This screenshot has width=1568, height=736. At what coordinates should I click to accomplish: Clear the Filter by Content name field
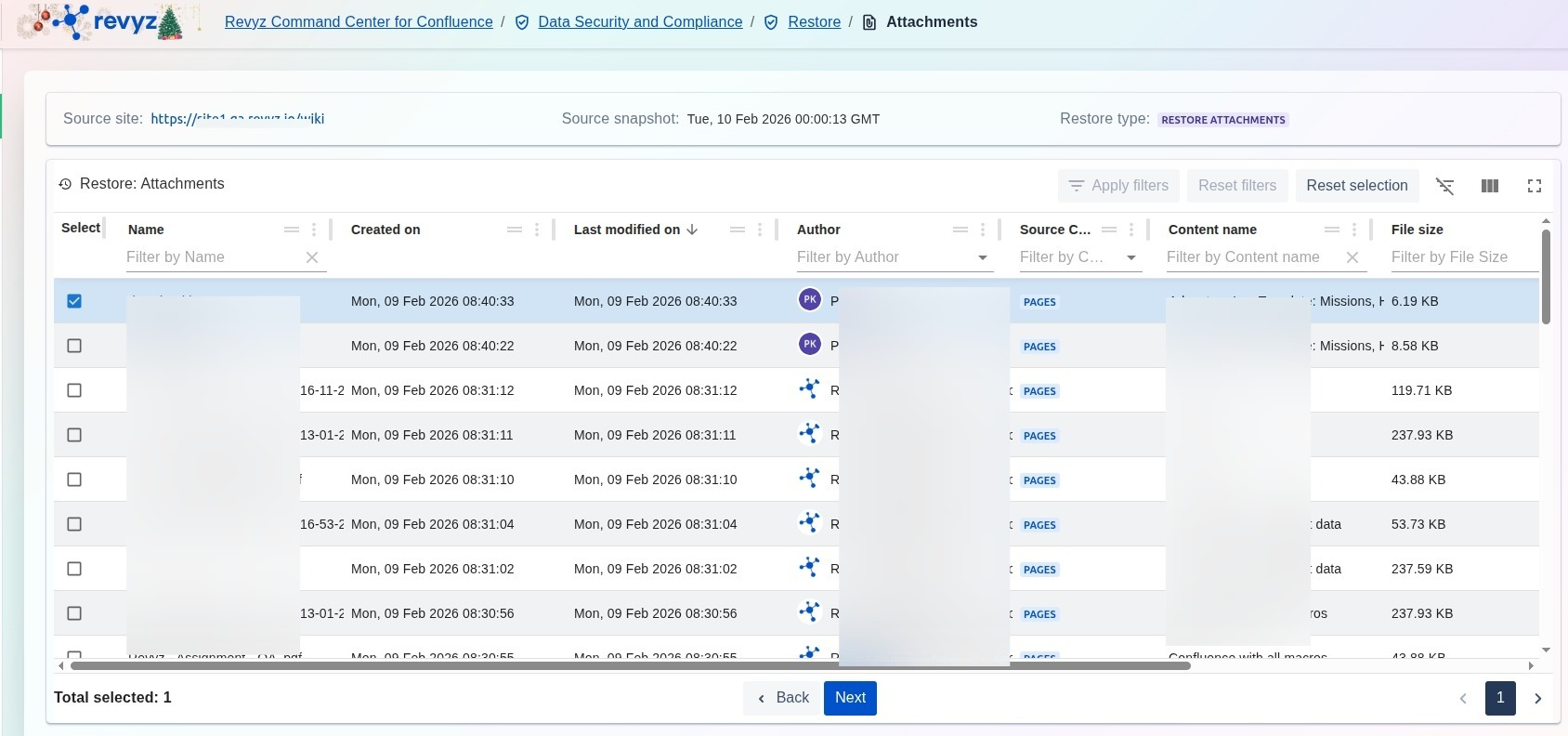point(1352,257)
